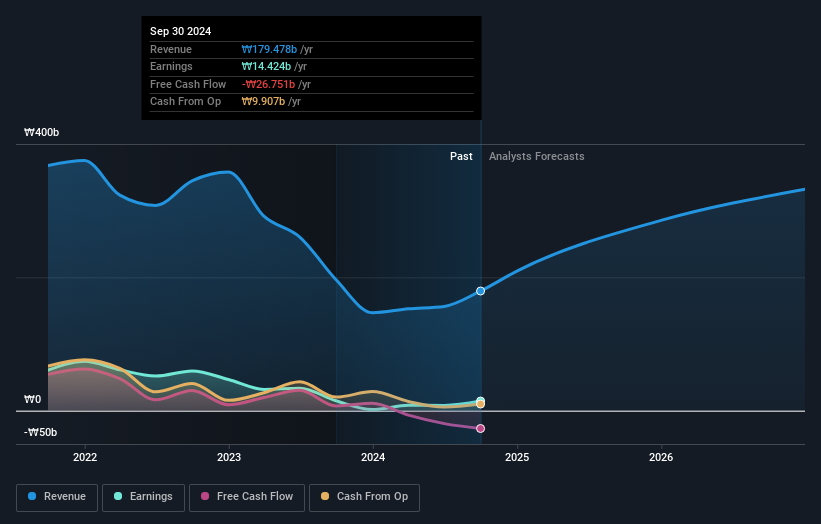The width and height of the screenshot is (821, 524).
Task: Click the 2026 x-axis label
Action: pos(661,458)
